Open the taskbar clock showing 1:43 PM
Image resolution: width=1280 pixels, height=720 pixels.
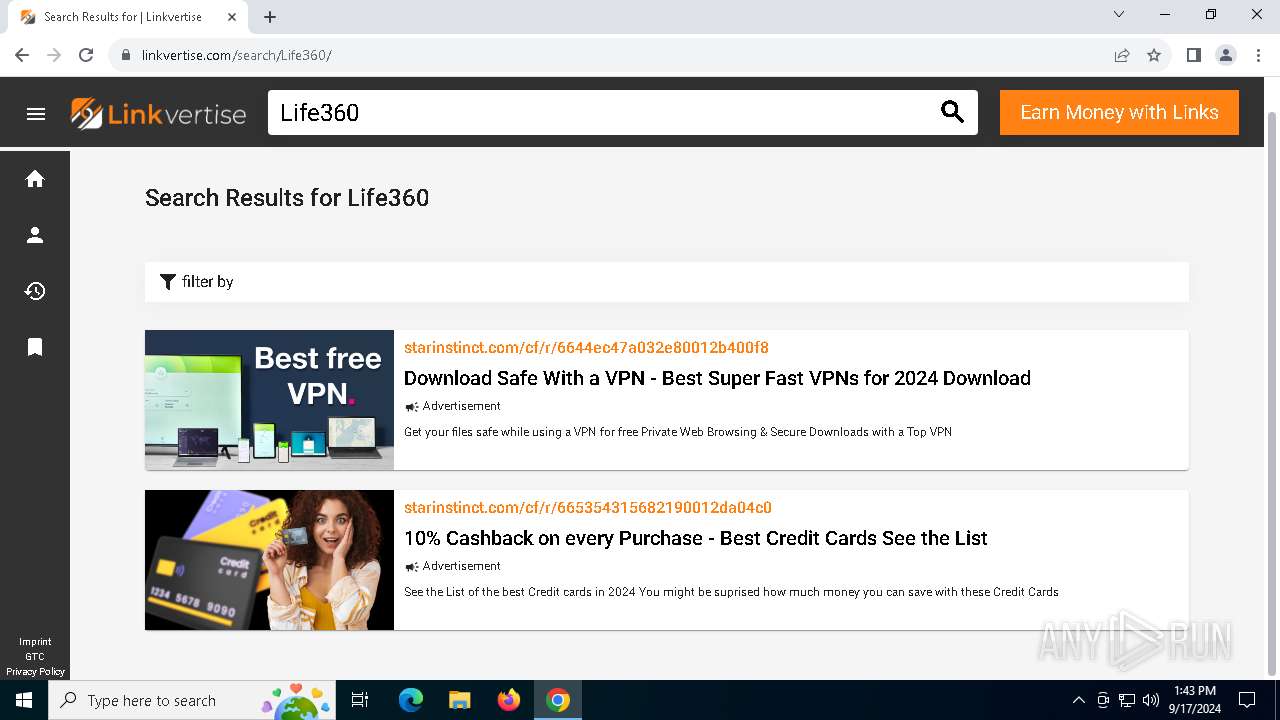point(1195,700)
